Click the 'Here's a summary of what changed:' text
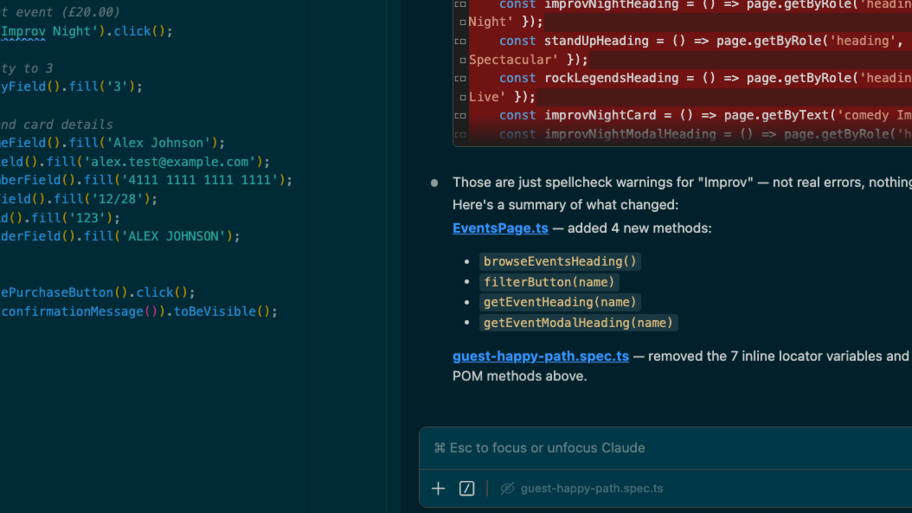Screen dimensions: 912x513 click(565, 205)
